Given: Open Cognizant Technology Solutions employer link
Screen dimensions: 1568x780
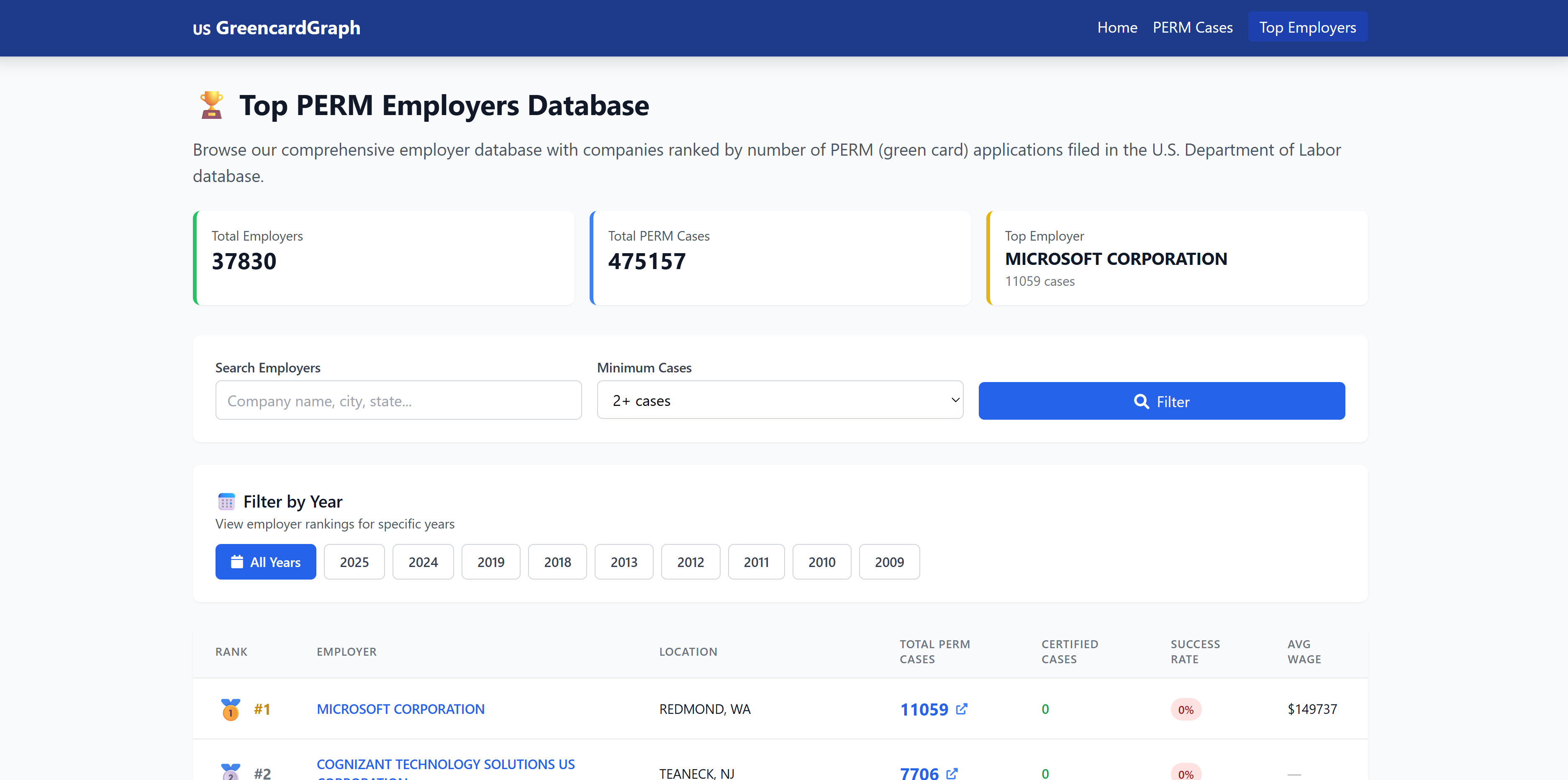Looking at the screenshot, I should (445, 764).
